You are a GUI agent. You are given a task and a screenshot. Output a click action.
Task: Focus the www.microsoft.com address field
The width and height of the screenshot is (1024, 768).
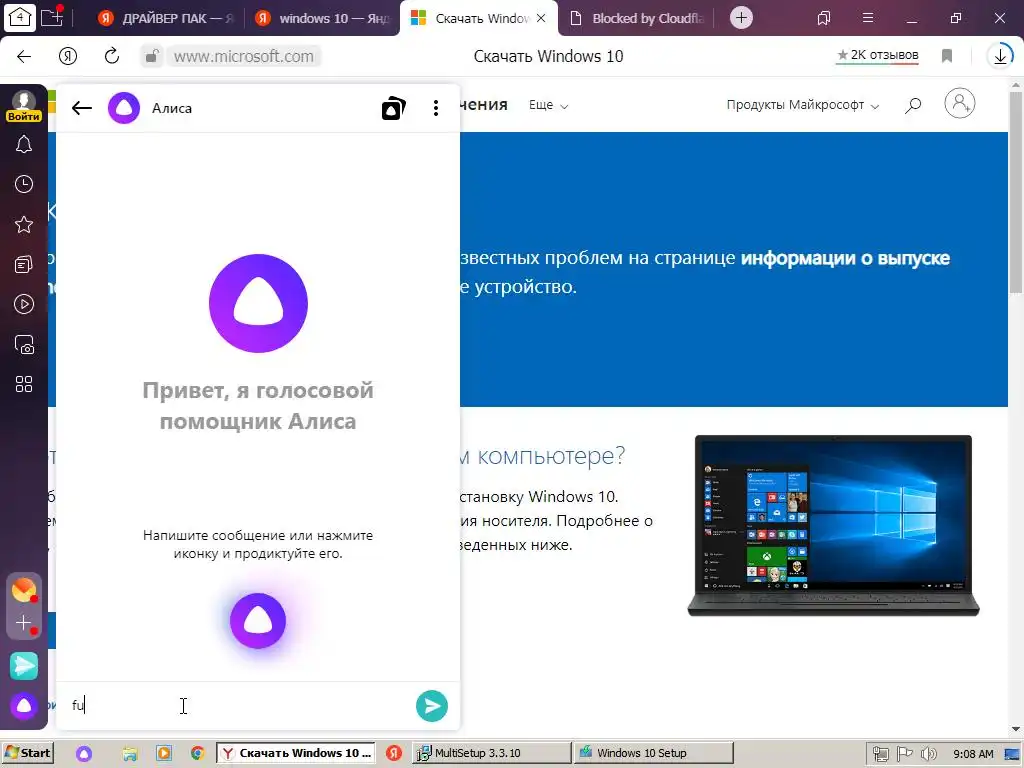[x=244, y=56]
